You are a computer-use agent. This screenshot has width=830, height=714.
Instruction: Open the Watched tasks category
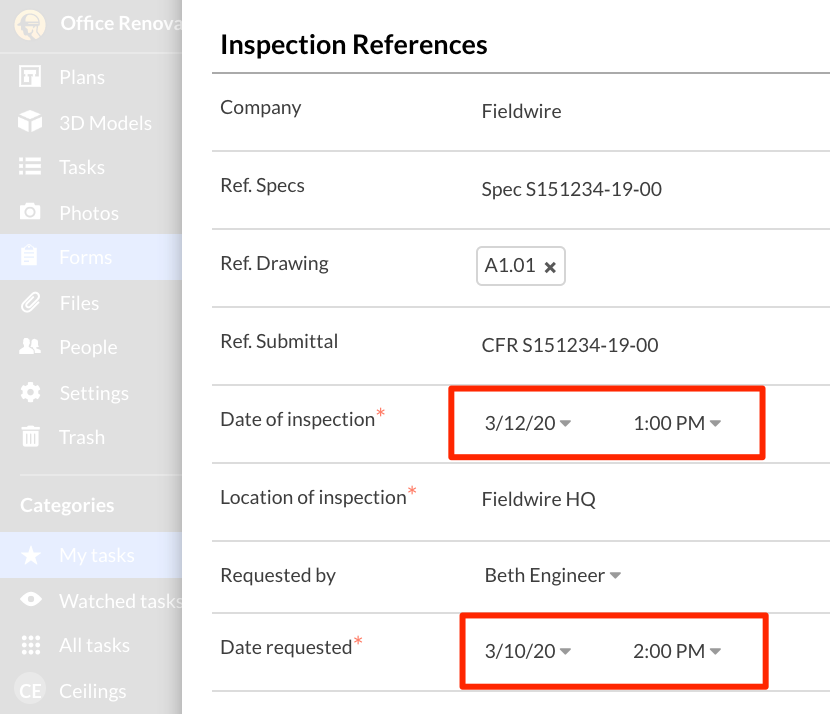120,601
